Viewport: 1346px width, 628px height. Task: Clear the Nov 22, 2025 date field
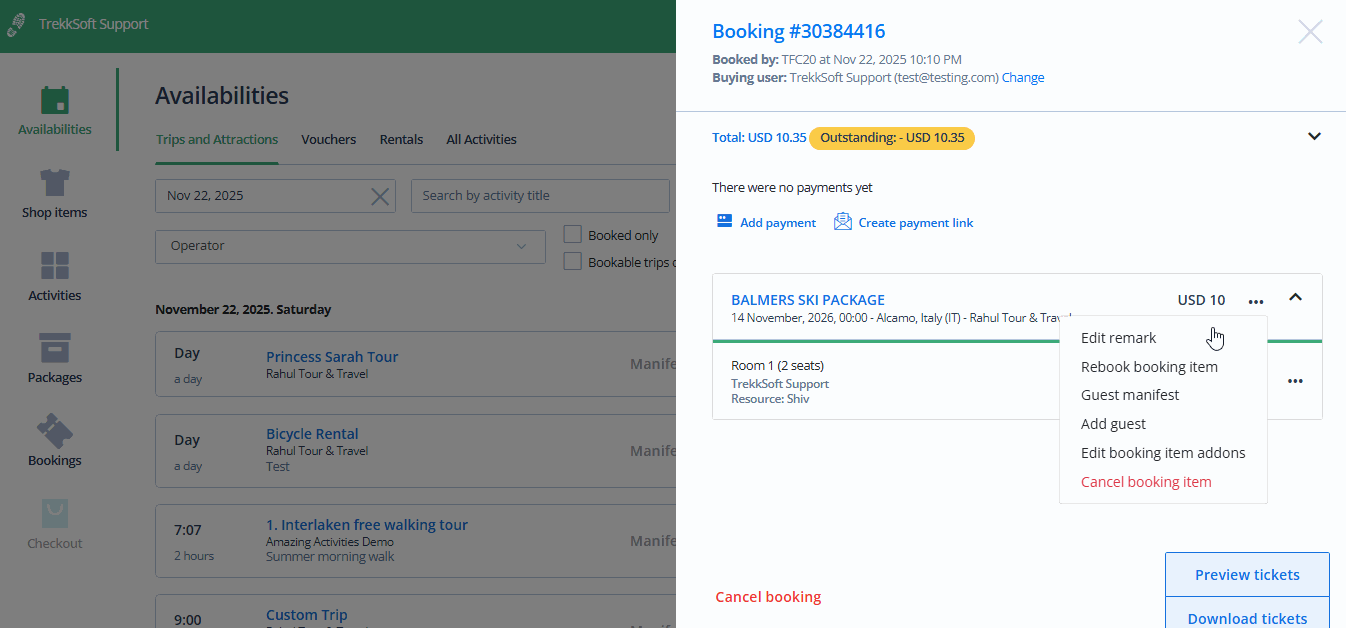(380, 196)
